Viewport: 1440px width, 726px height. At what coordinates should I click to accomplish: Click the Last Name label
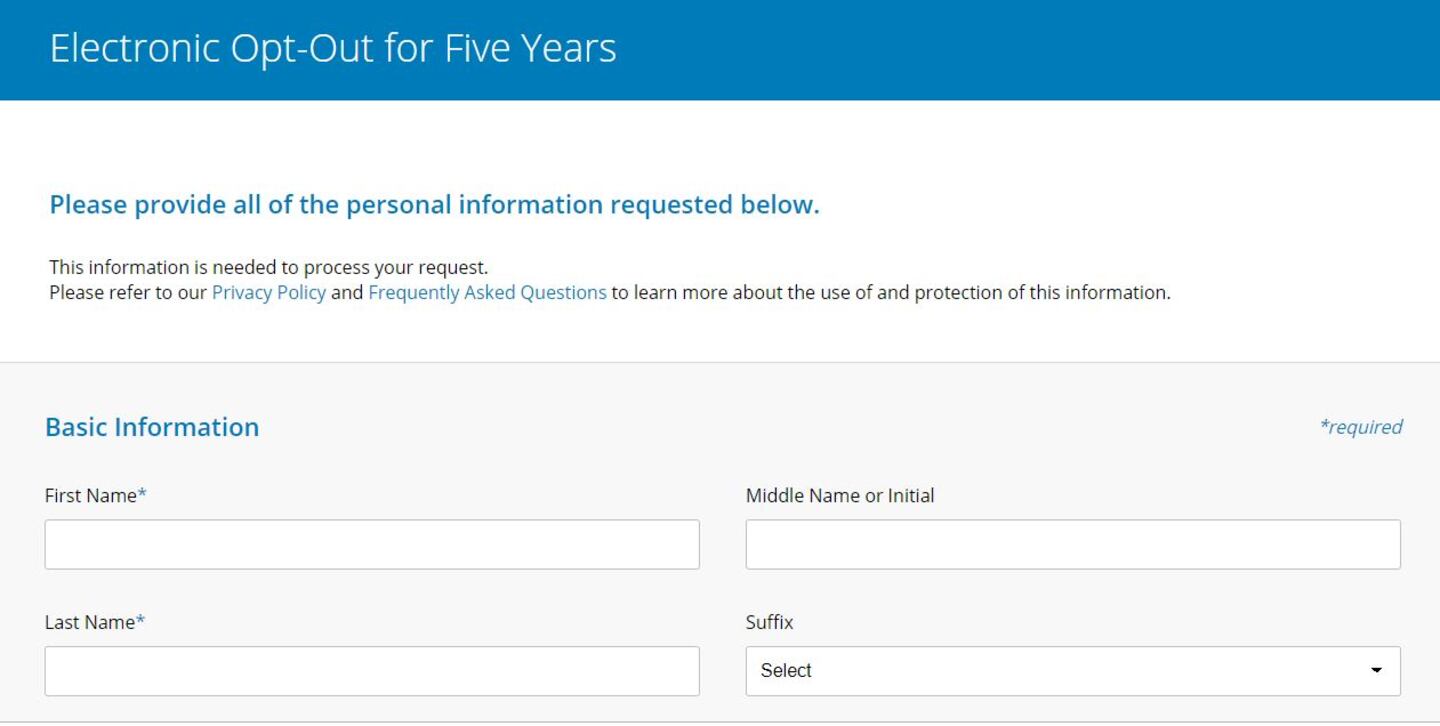(89, 622)
